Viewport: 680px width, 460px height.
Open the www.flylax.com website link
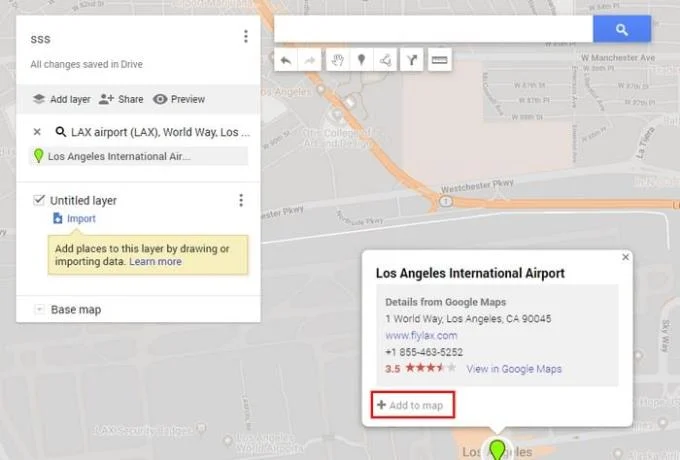coord(421,336)
